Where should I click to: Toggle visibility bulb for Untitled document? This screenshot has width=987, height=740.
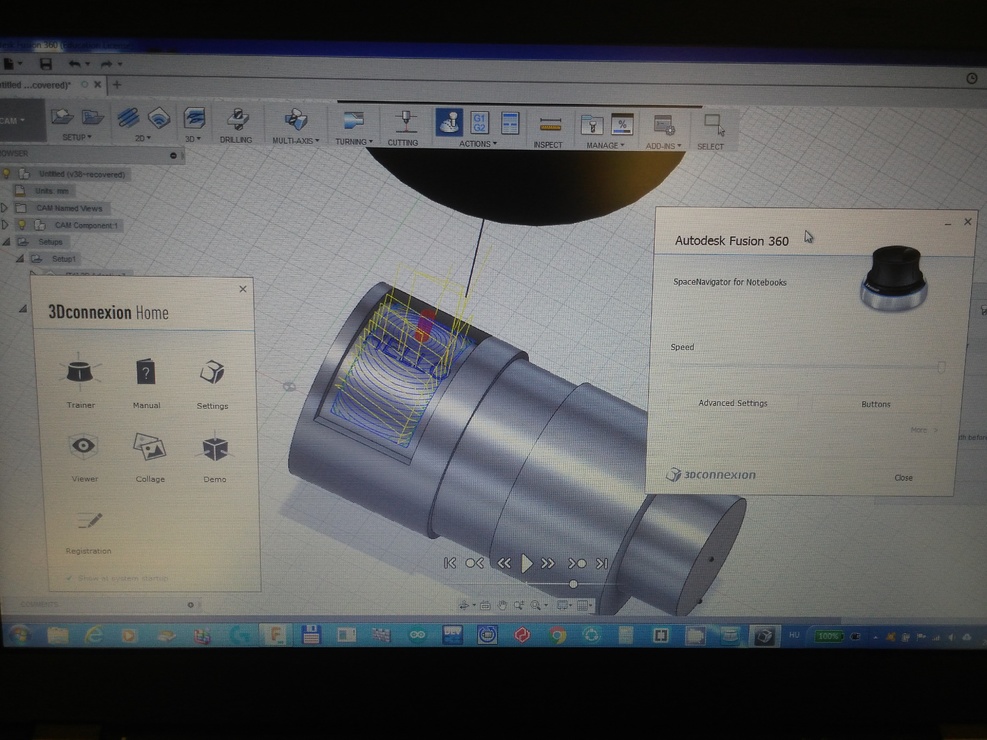(6, 174)
